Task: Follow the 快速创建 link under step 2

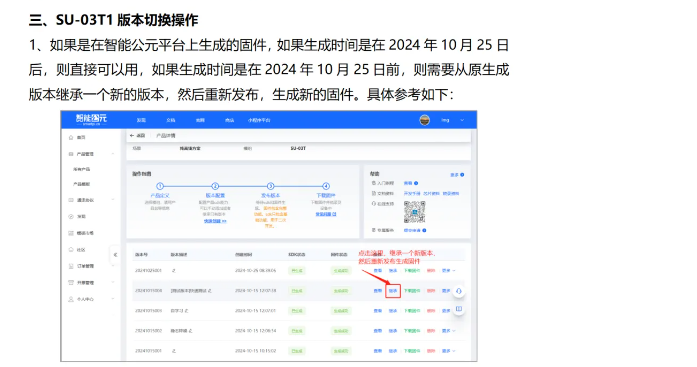Action: coord(215,221)
